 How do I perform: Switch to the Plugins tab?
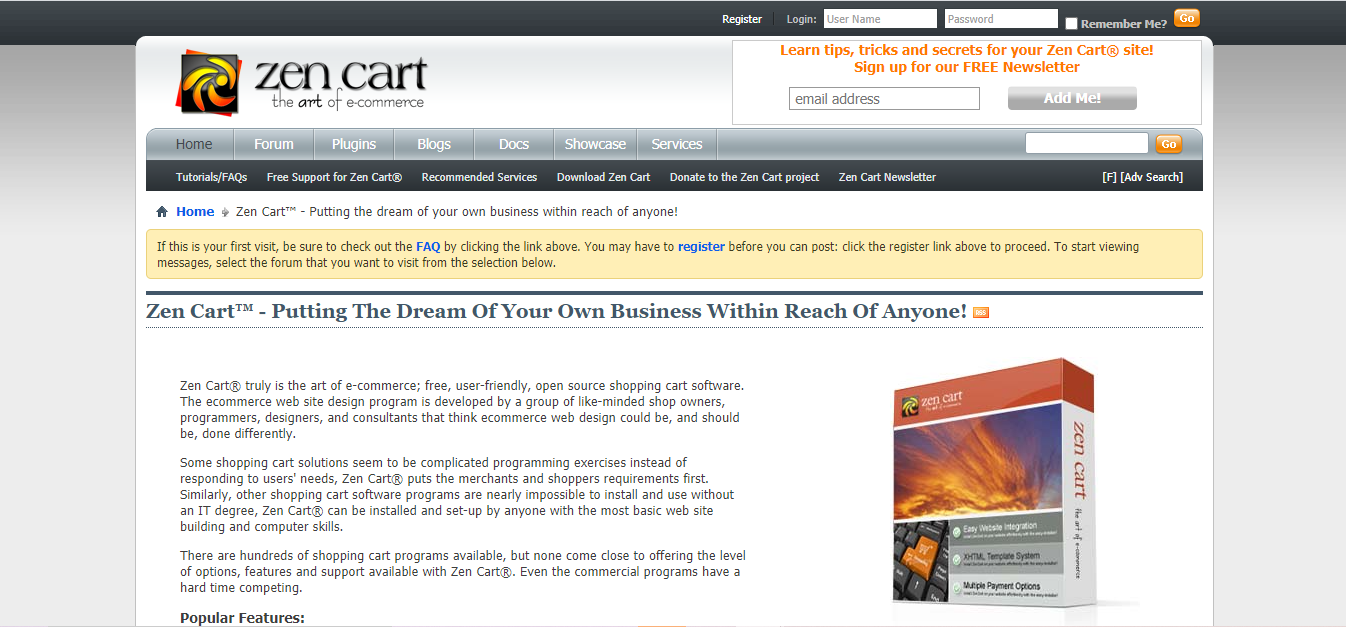pos(354,144)
